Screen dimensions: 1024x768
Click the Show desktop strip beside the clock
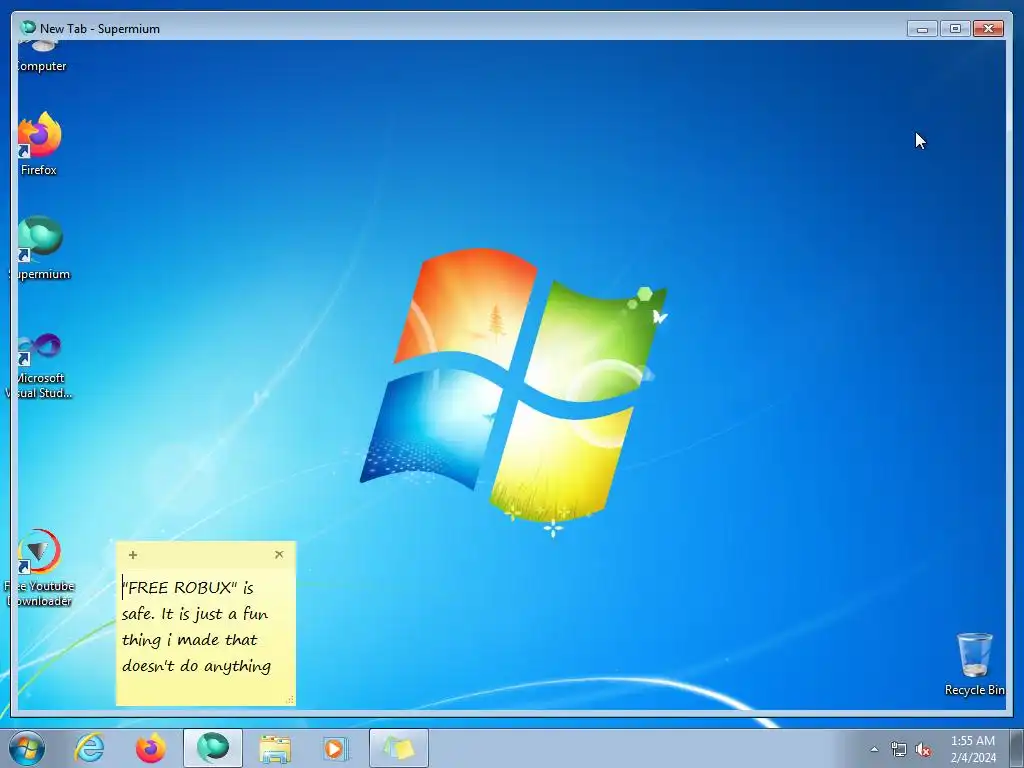(1017, 748)
